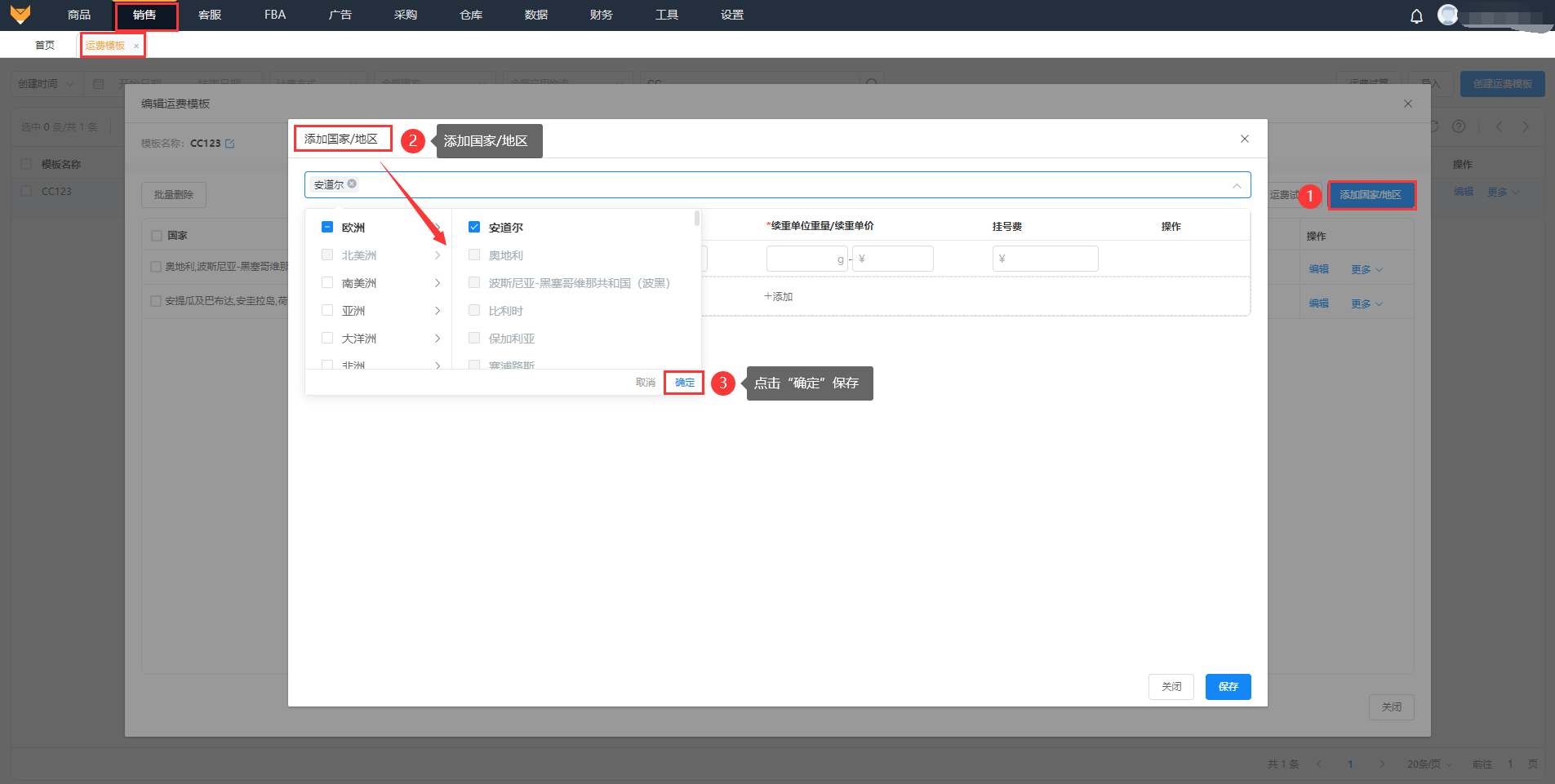Image resolution: width=1555 pixels, height=784 pixels.
Task: Check the 保加利亚 country checkbox
Action: click(x=474, y=338)
